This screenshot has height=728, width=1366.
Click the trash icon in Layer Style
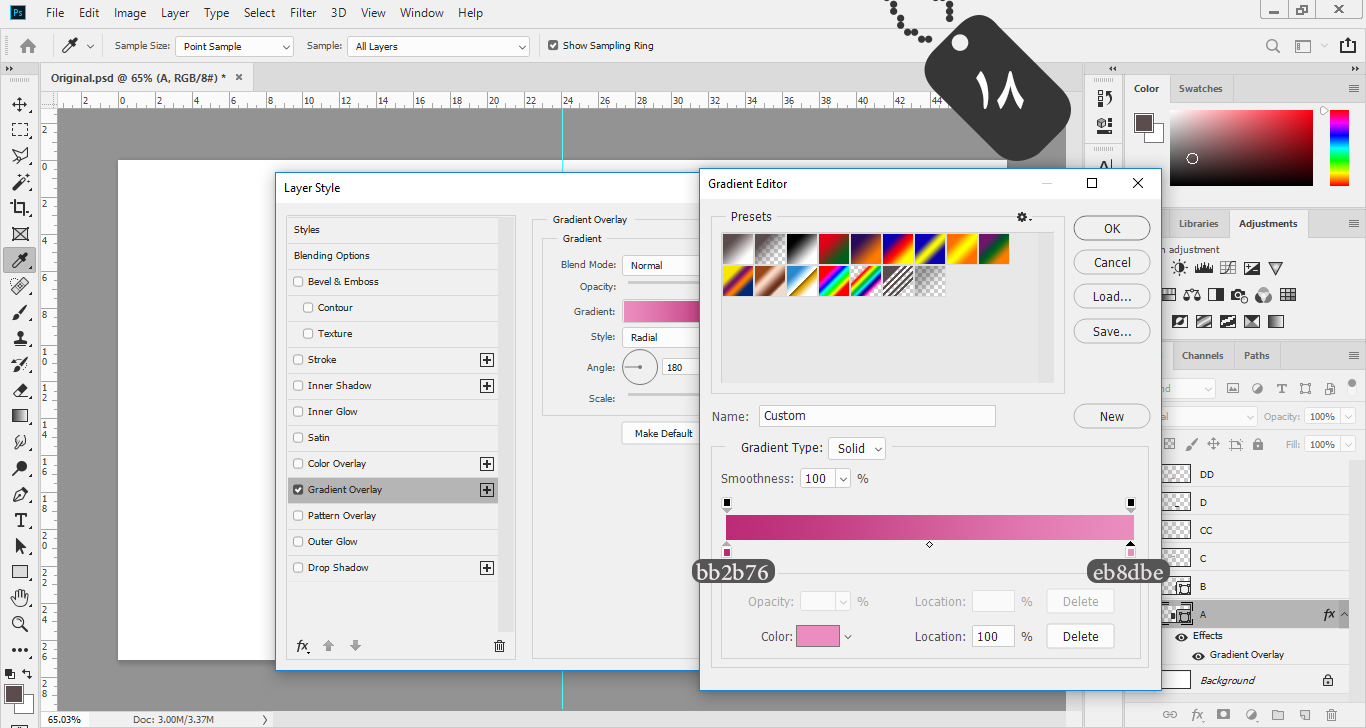click(x=500, y=646)
